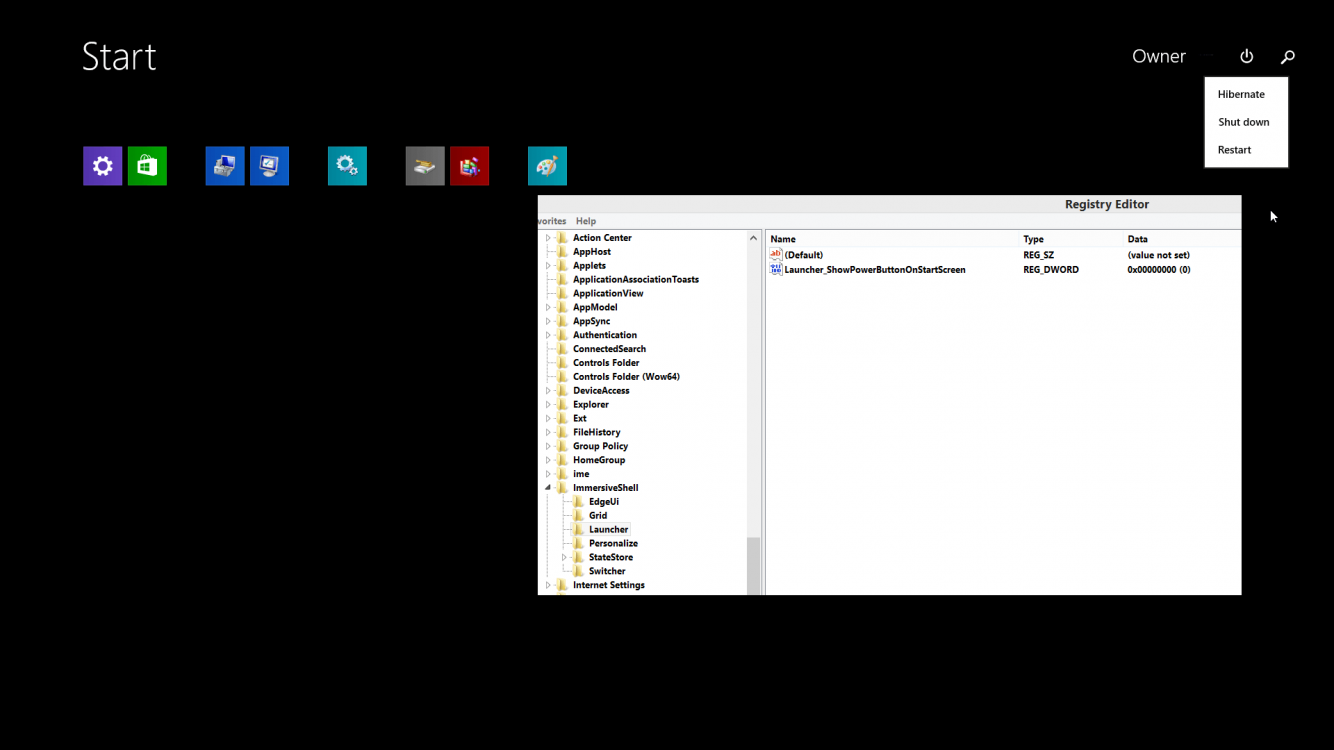This screenshot has height=750, width=1334.
Task: Click the REG_DWORD type cell
Action: pyautogui.click(x=1051, y=269)
